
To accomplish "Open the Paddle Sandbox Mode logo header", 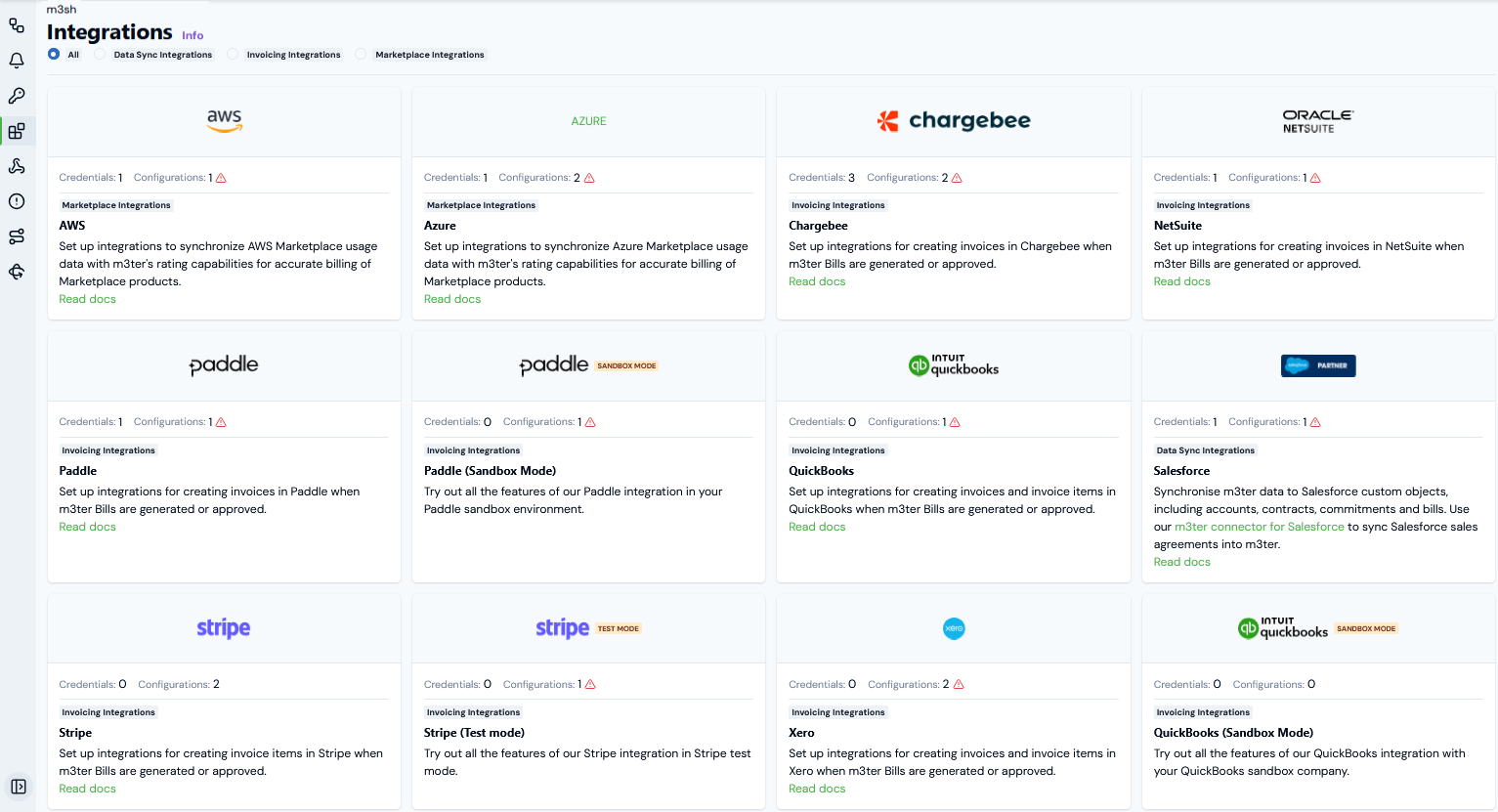I will 588,365.
